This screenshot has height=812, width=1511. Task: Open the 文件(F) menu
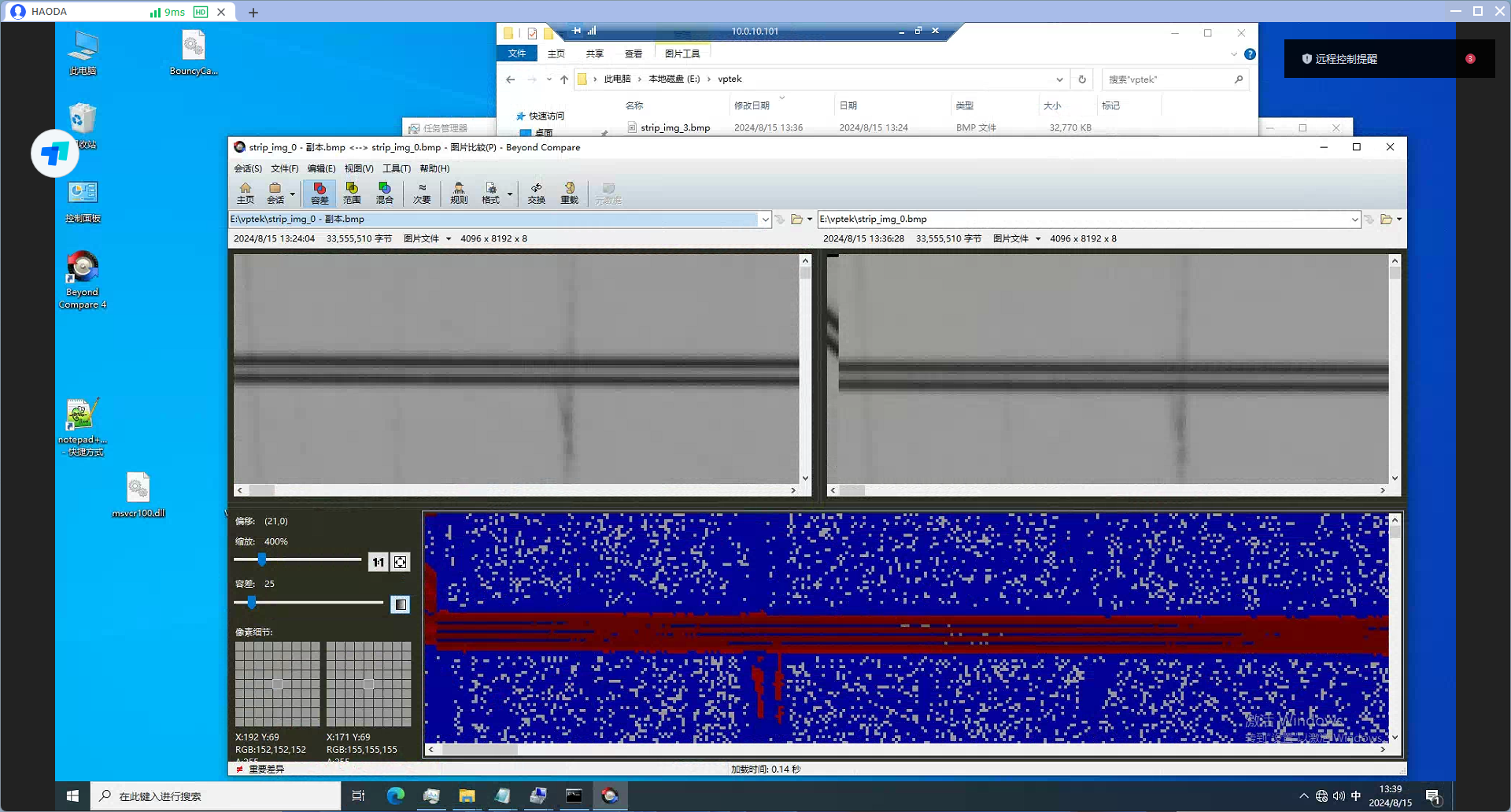[x=285, y=168]
